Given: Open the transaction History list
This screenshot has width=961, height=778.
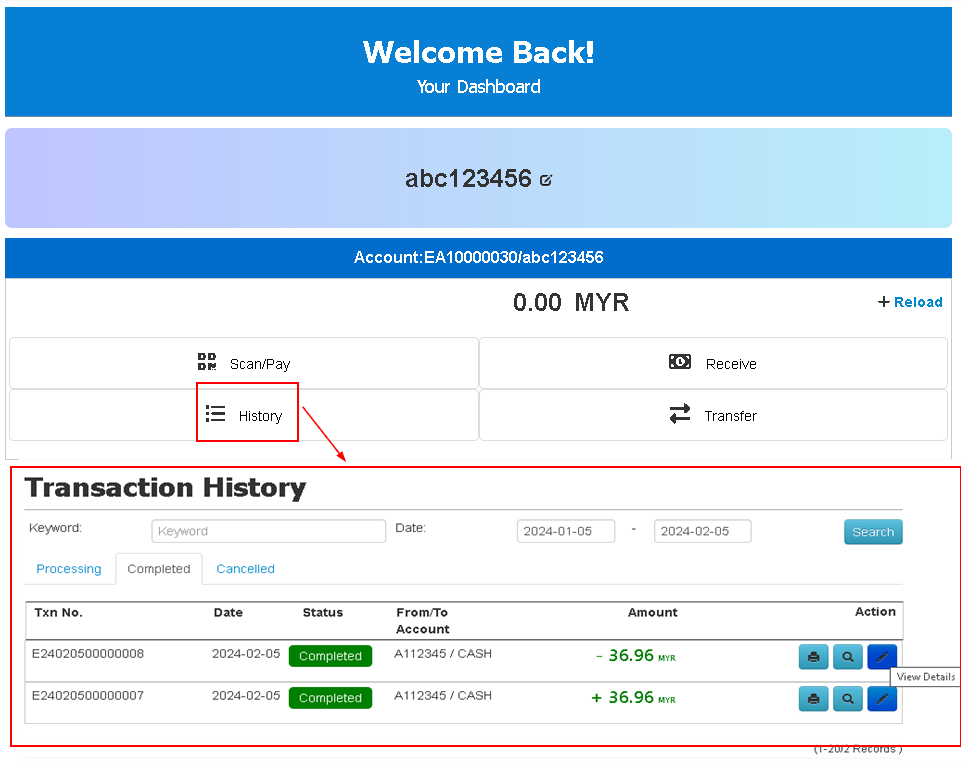Looking at the screenshot, I should click(245, 415).
